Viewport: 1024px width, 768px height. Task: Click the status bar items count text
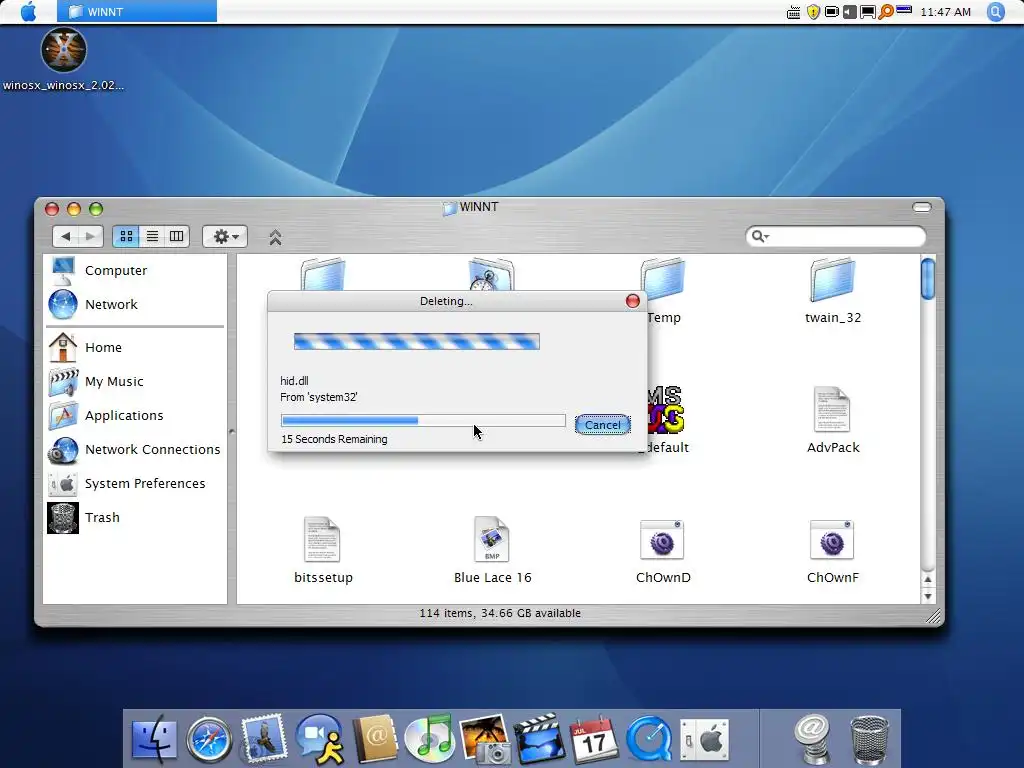click(x=500, y=613)
